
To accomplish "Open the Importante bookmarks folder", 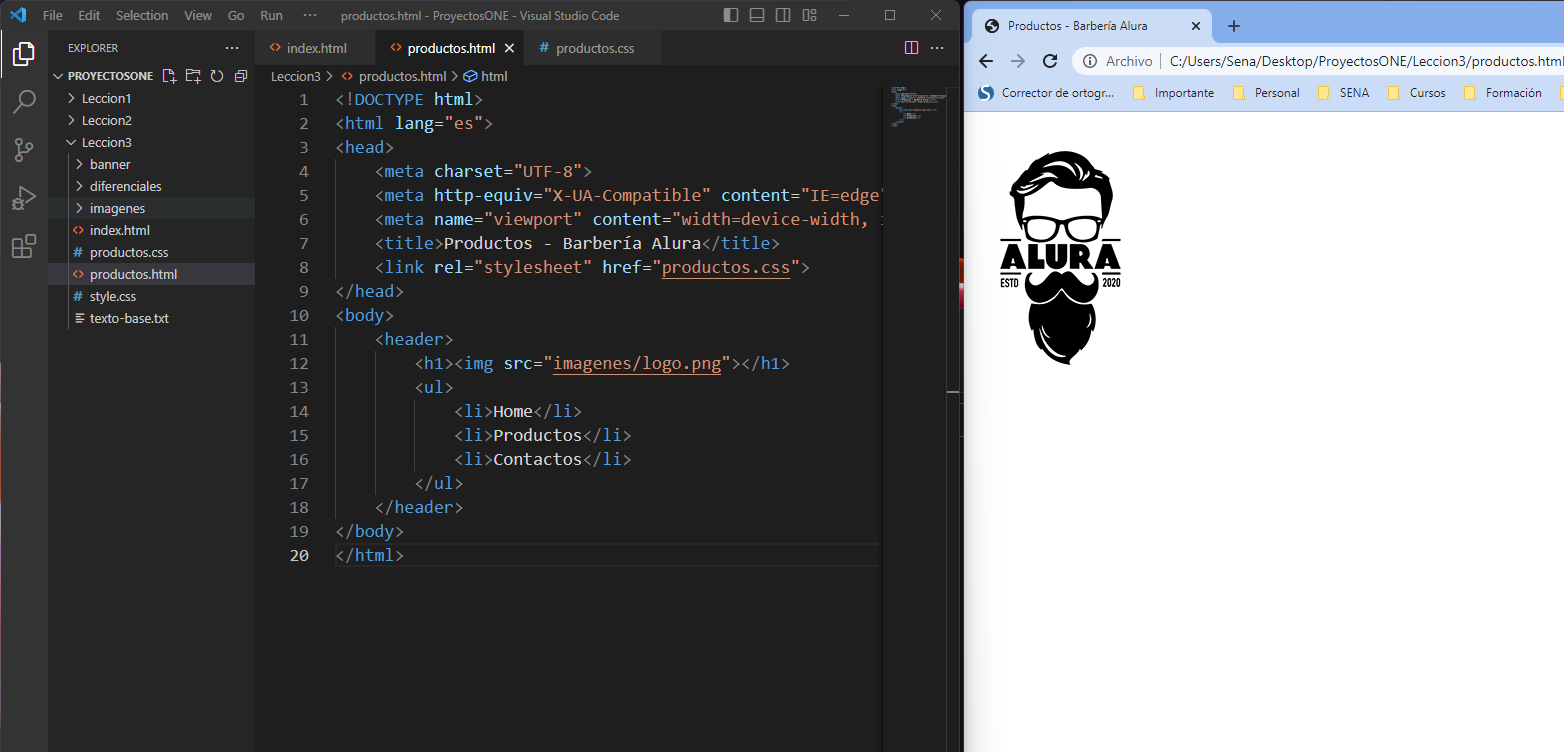I will pyautogui.click(x=1173, y=93).
